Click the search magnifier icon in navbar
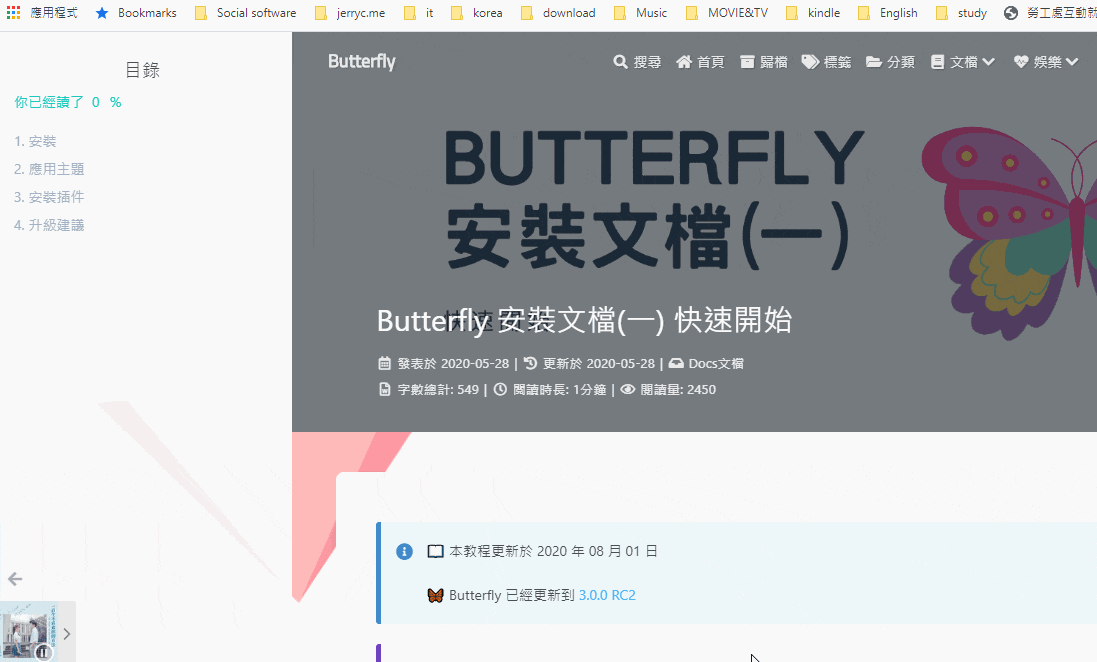1097x662 pixels. (x=620, y=62)
